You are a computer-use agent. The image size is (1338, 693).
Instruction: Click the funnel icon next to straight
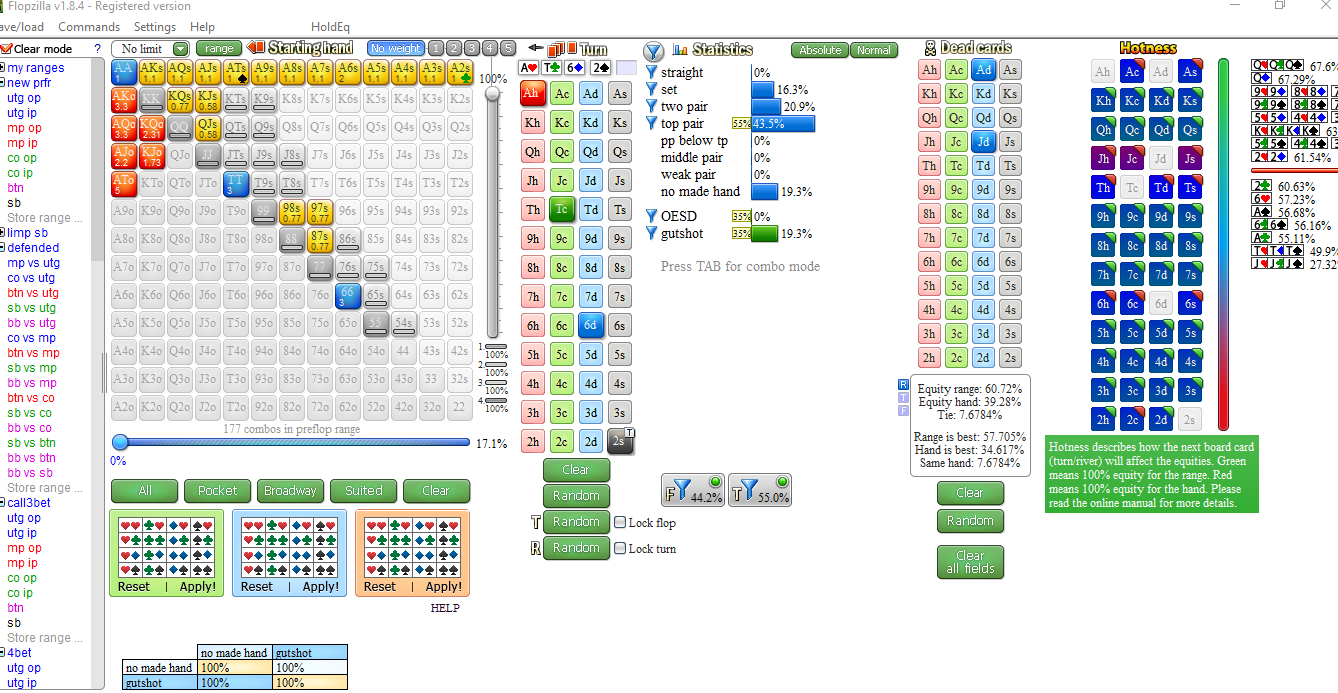(652, 72)
